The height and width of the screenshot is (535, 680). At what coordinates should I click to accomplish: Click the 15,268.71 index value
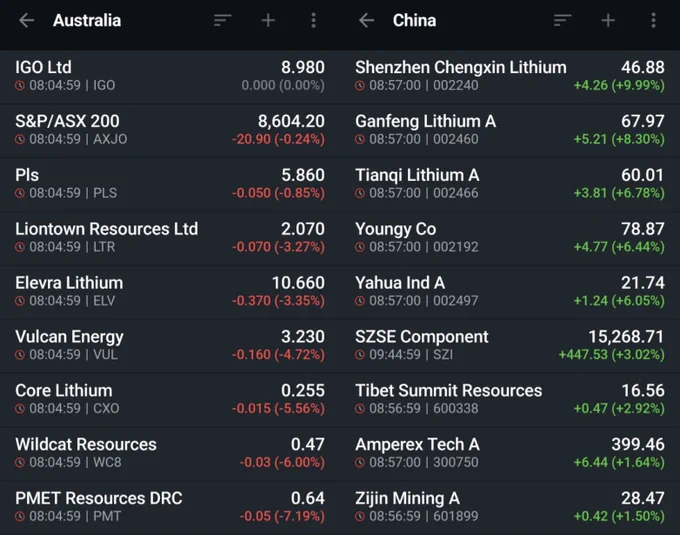626,337
